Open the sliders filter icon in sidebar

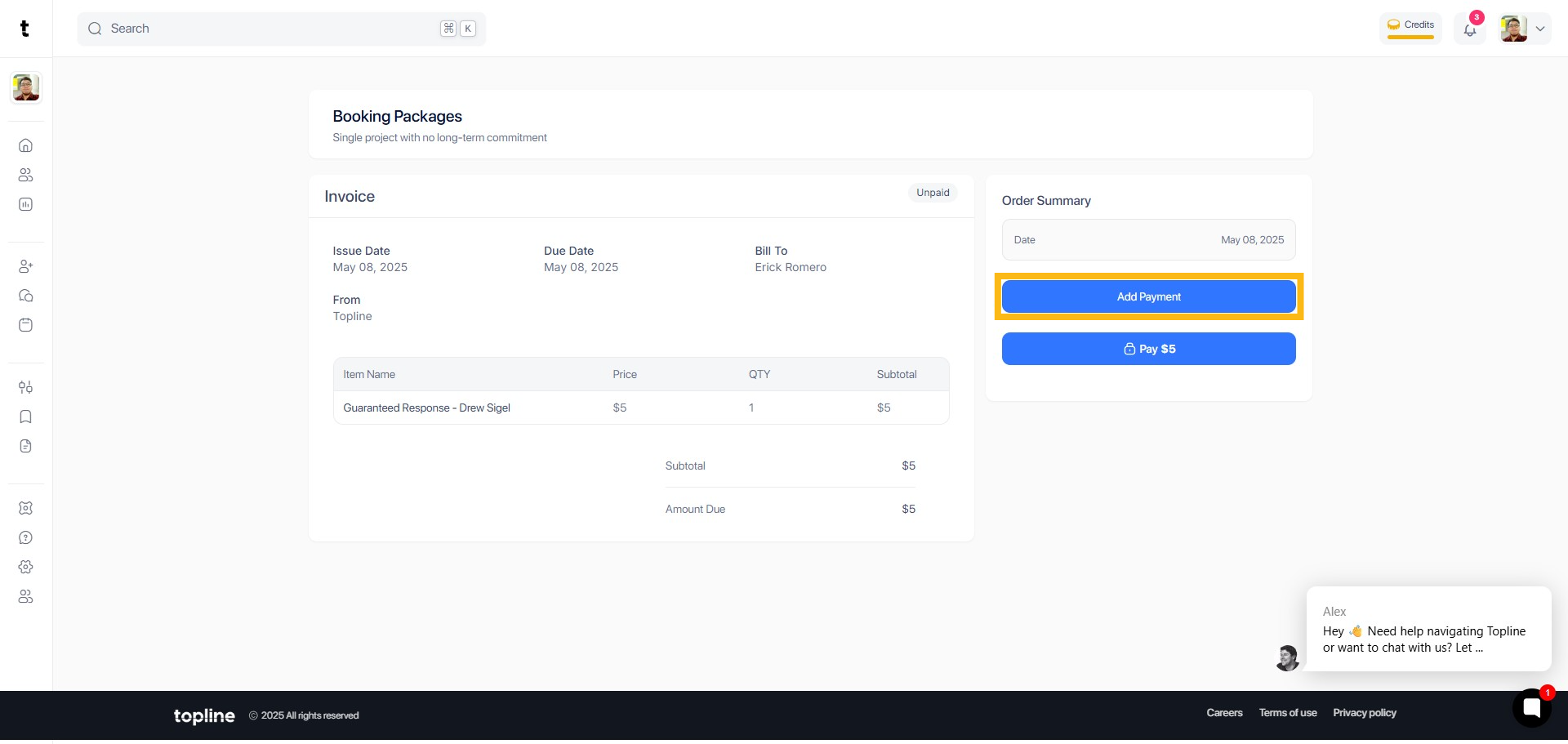(x=26, y=387)
